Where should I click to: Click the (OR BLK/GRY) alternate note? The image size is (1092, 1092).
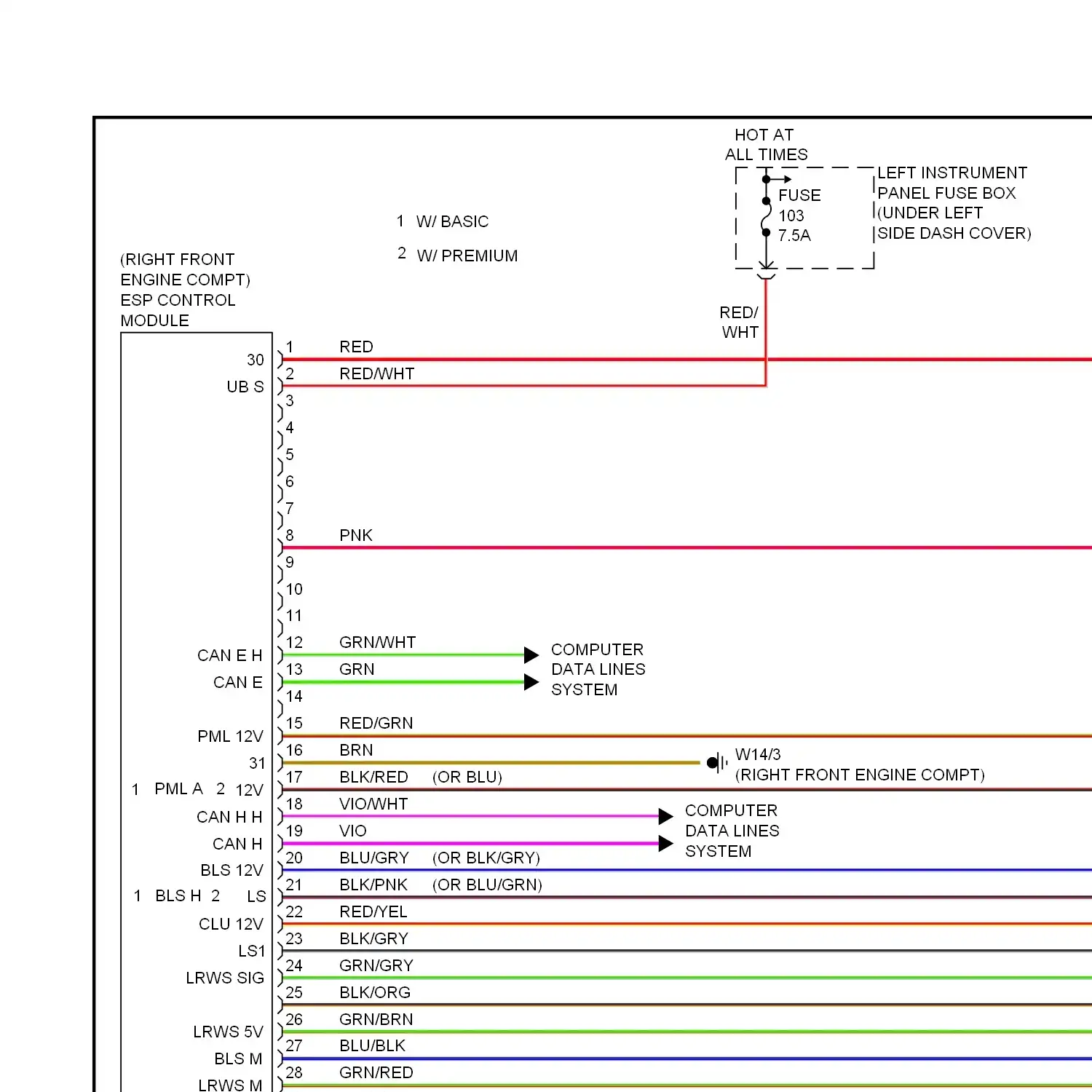[x=486, y=858]
